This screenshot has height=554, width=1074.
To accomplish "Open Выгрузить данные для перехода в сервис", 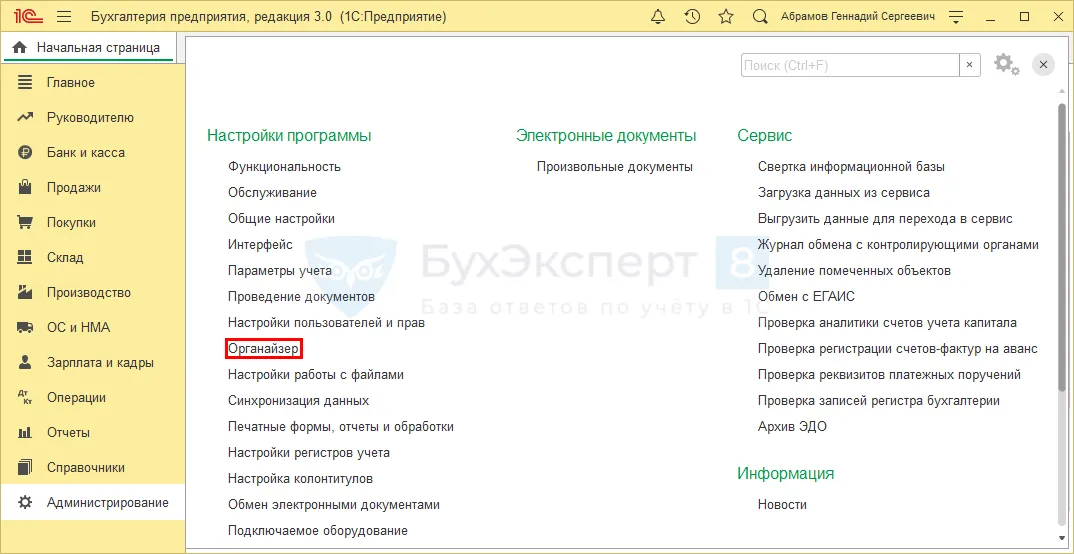I will 886,219.
